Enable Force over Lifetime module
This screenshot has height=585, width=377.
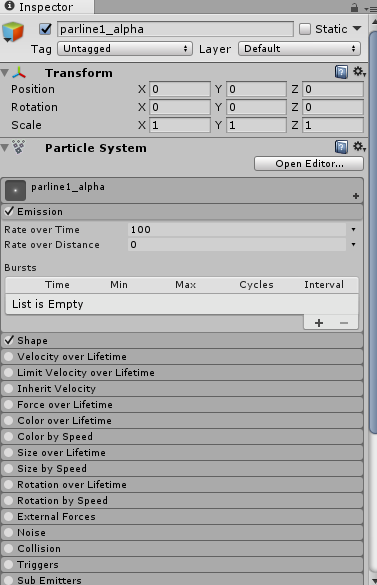(8, 404)
